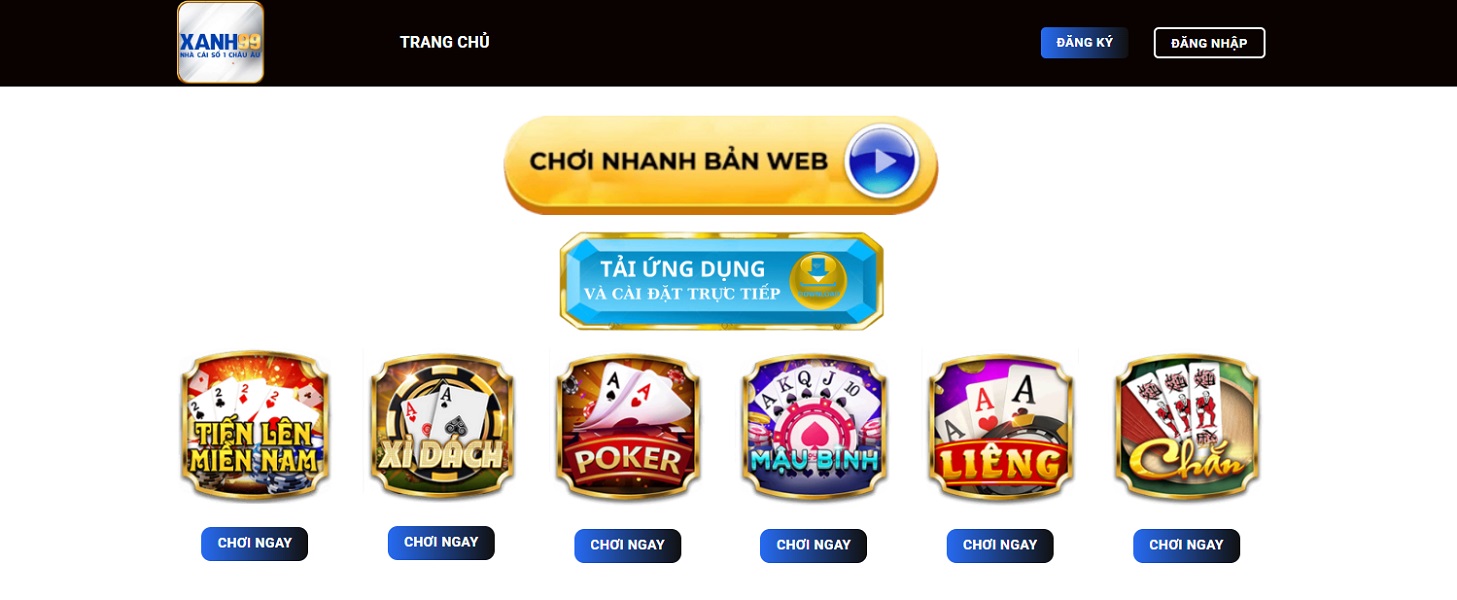The image size is (1457, 600).
Task: Click Chơi Ngay under Mậu Binh
Action: [814, 545]
